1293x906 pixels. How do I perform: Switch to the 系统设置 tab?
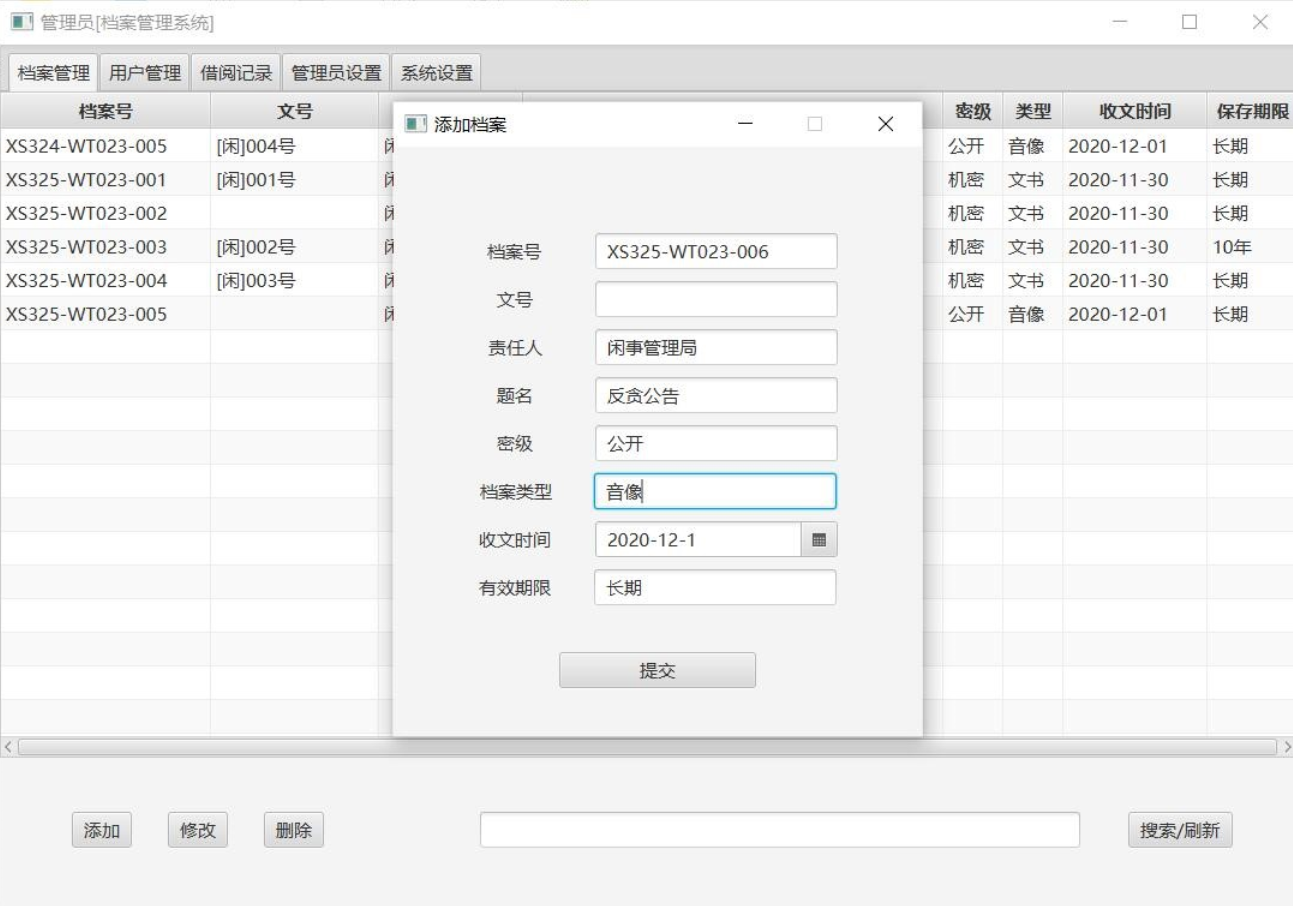click(x=435, y=71)
